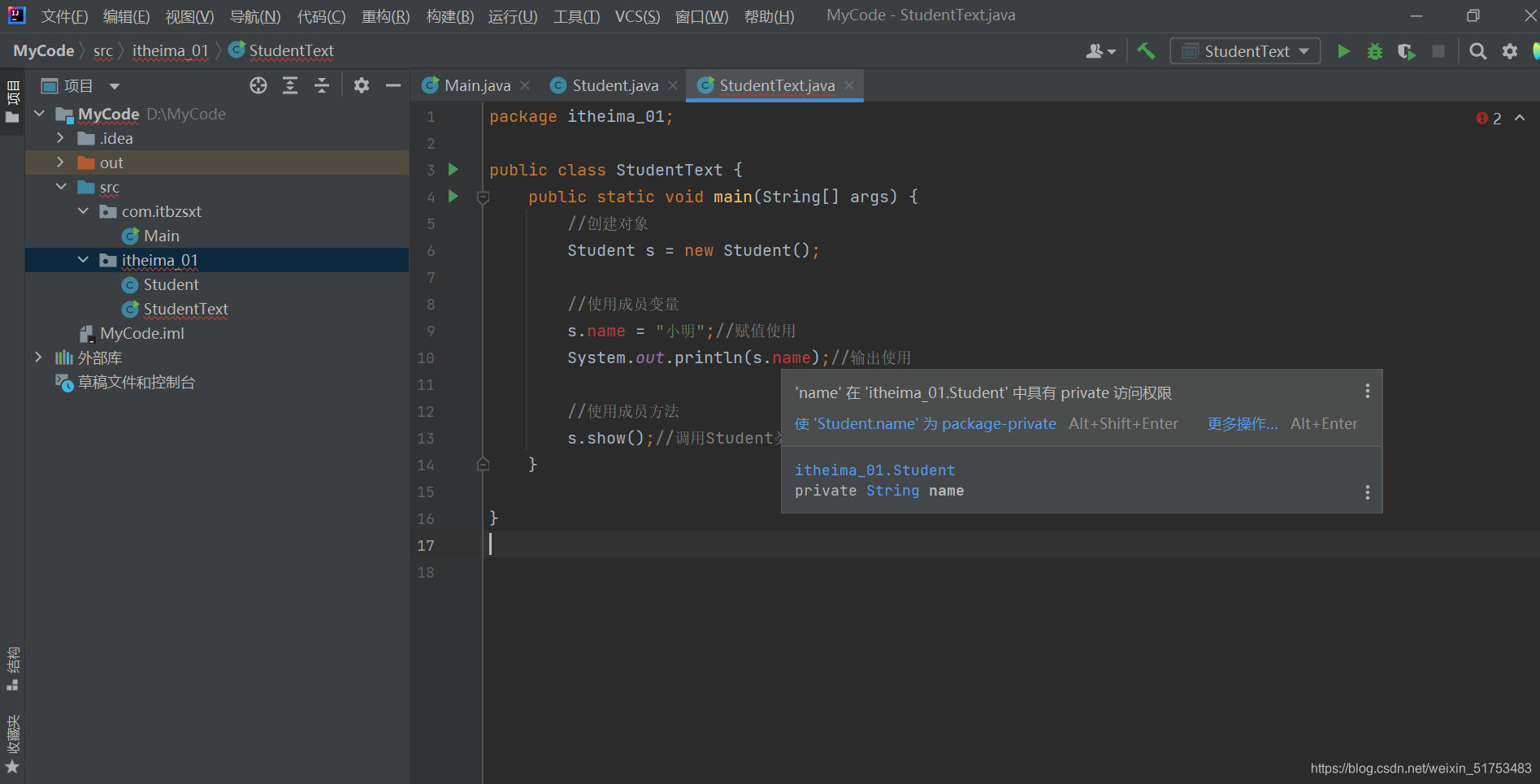Build project with the hammer icon
Image resolution: width=1540 pixels, height=784 pixels.
point(1146,51)
